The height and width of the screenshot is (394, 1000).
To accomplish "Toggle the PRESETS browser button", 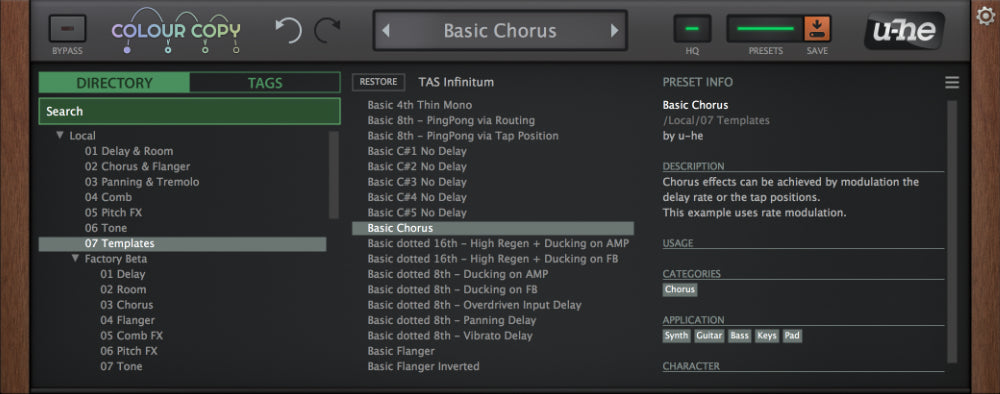I will 765,29.
